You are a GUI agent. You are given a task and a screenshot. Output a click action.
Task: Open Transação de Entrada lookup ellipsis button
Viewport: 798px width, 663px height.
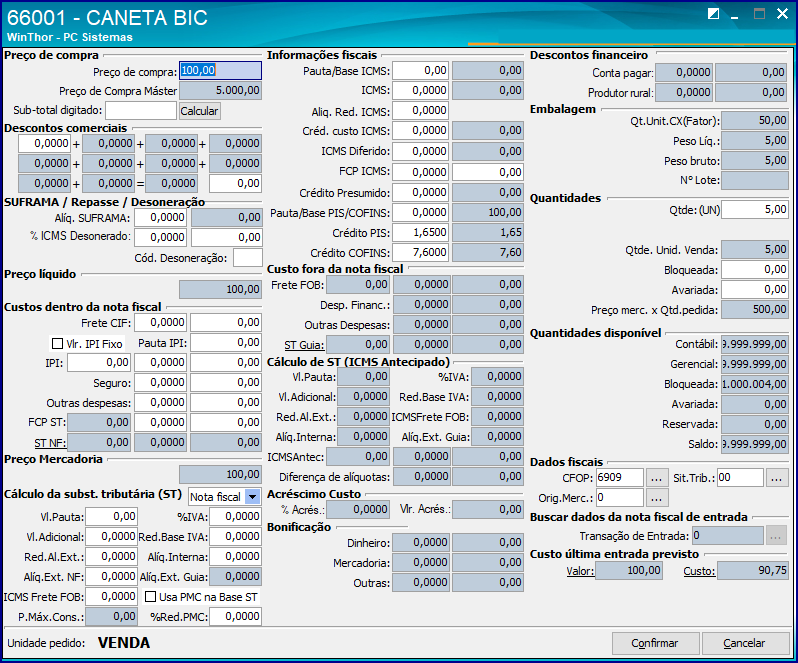coord(776,536)
